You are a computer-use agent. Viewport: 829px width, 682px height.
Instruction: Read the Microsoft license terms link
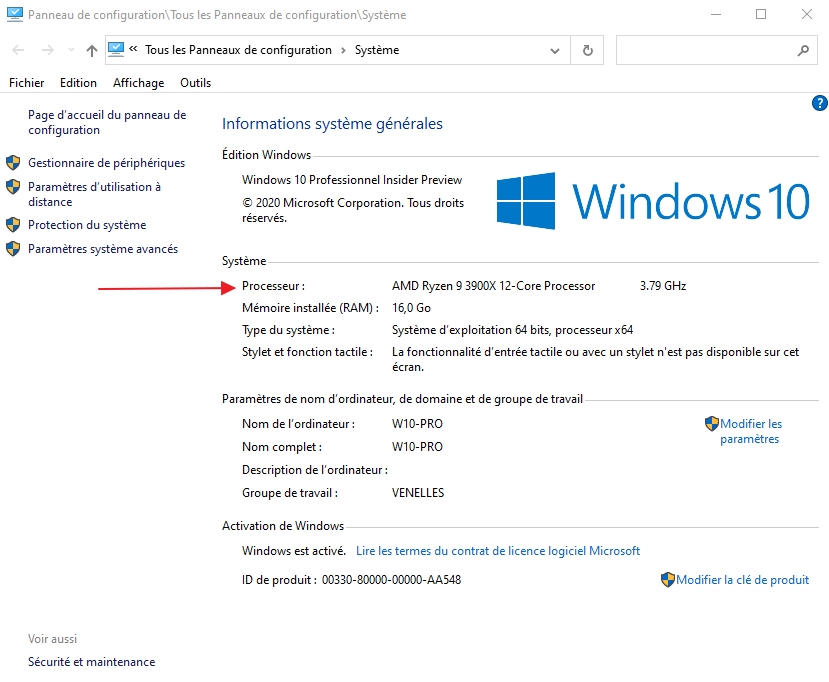pos(498,551)
